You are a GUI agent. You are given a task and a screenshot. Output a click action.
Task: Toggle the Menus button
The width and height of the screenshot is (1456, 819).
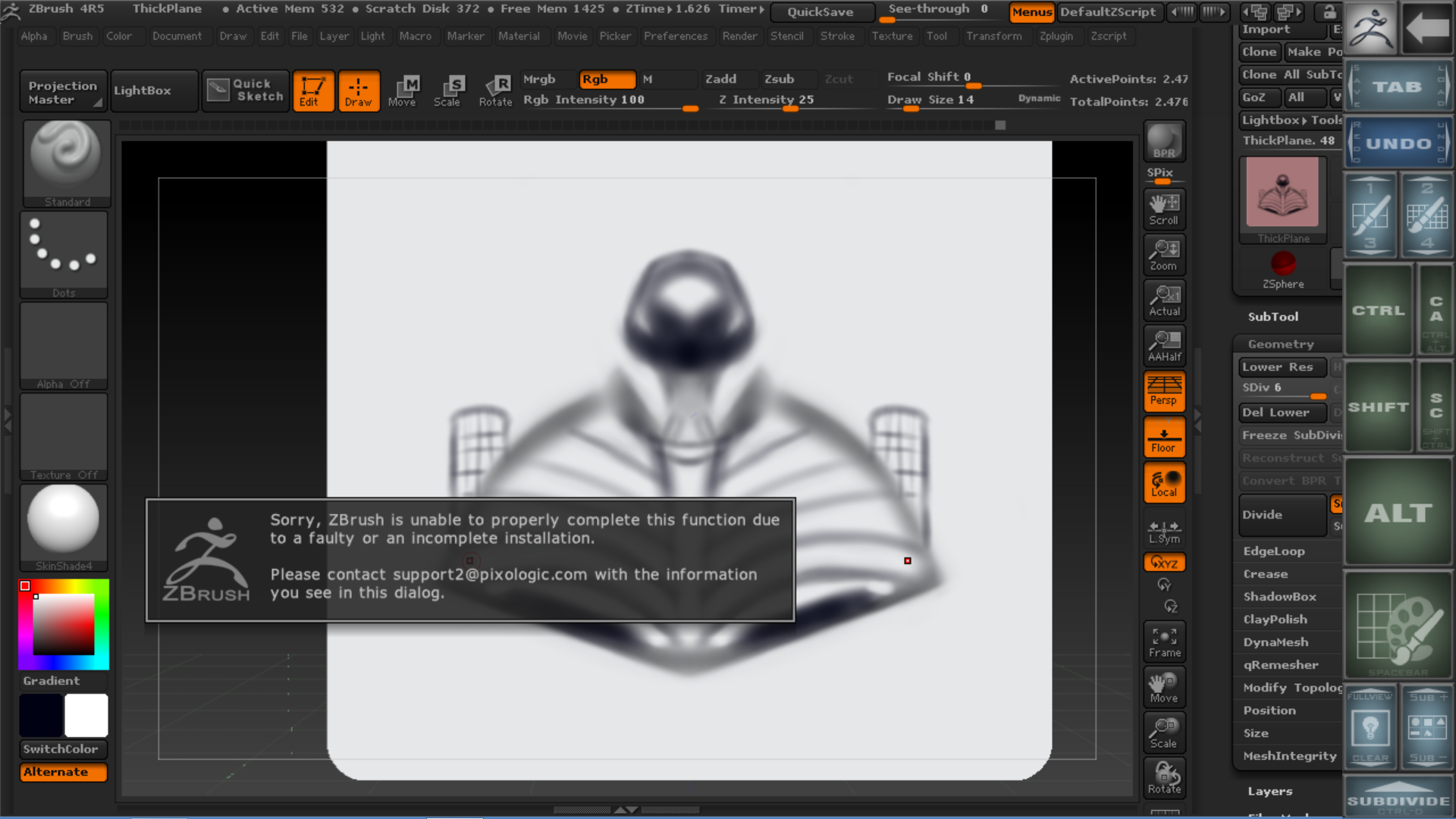[1032, 11]
